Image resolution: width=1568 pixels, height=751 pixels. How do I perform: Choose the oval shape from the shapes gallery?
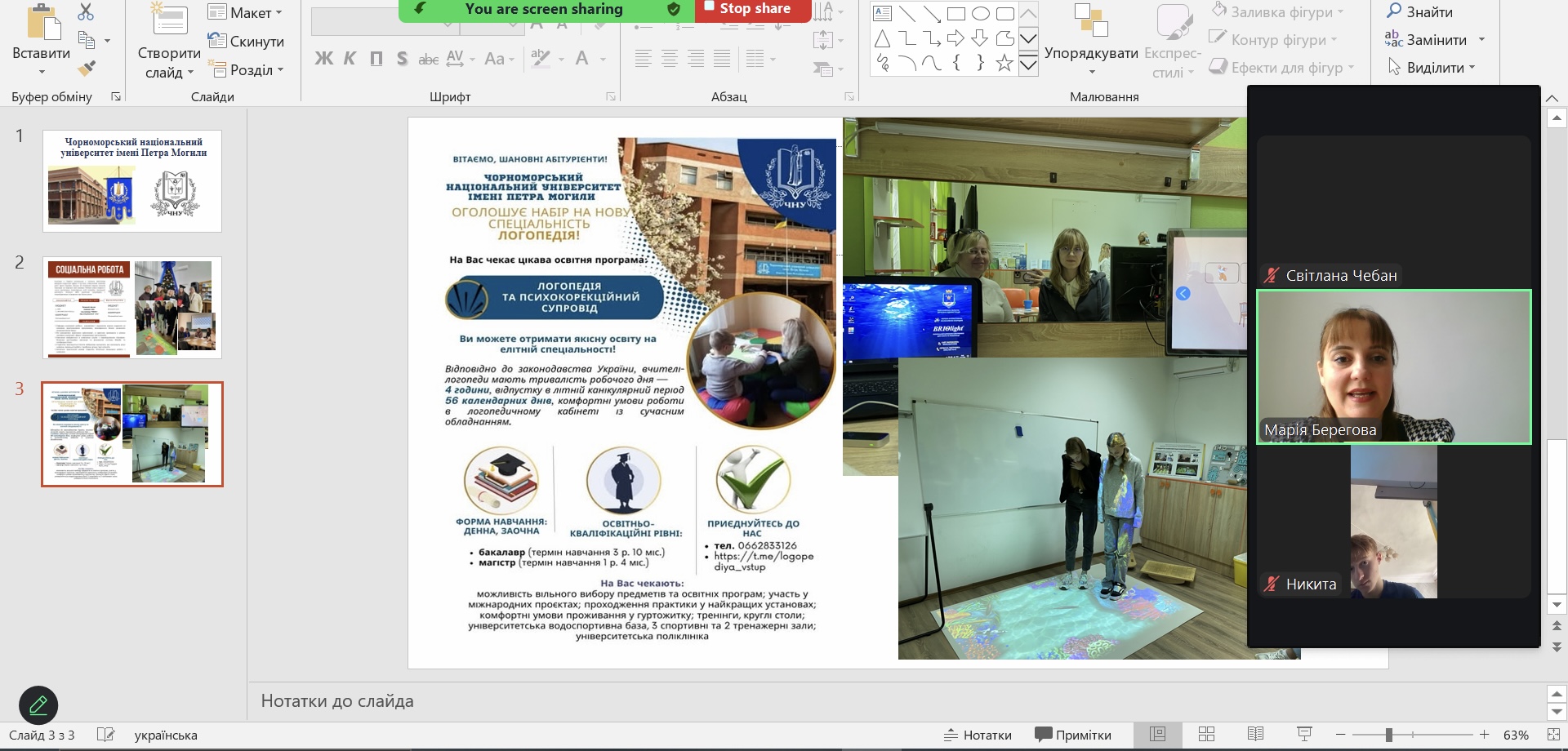980,13
